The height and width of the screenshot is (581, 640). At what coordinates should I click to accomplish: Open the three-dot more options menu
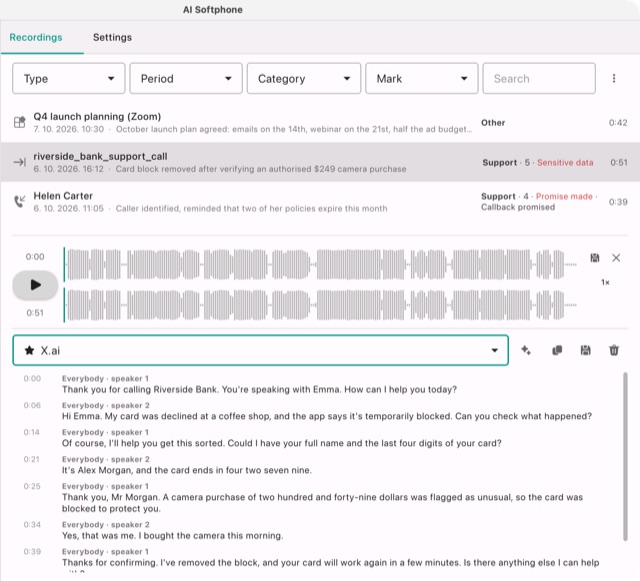[614, 78]
